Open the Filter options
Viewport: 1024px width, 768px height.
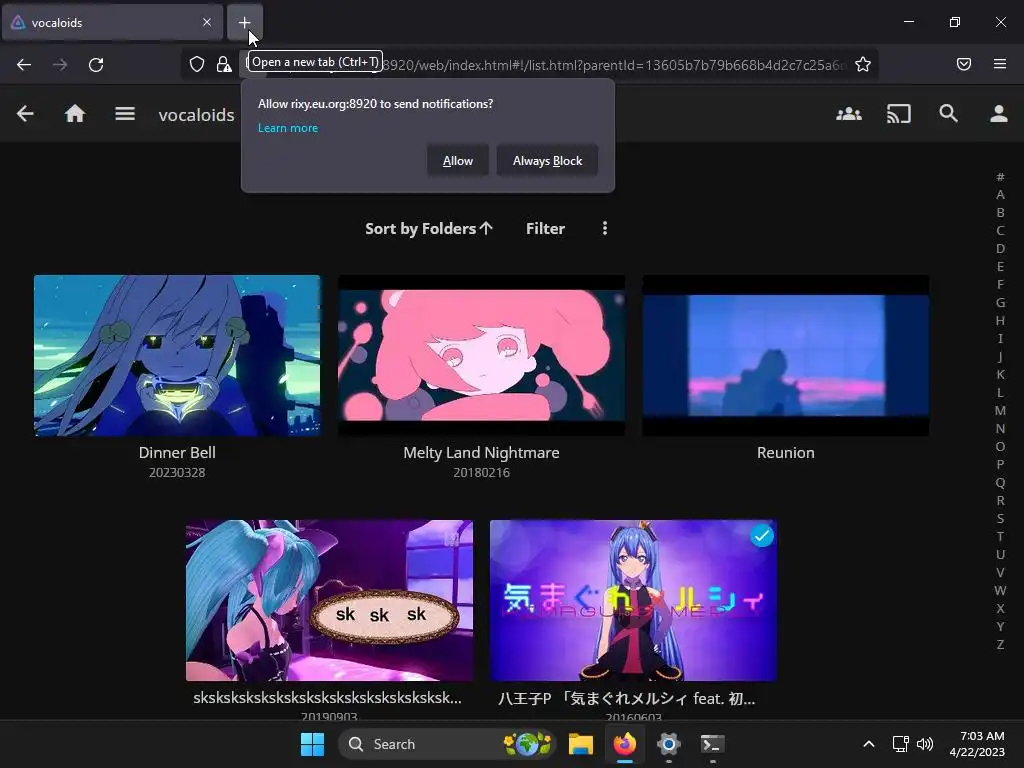click(x=545, y=229)
